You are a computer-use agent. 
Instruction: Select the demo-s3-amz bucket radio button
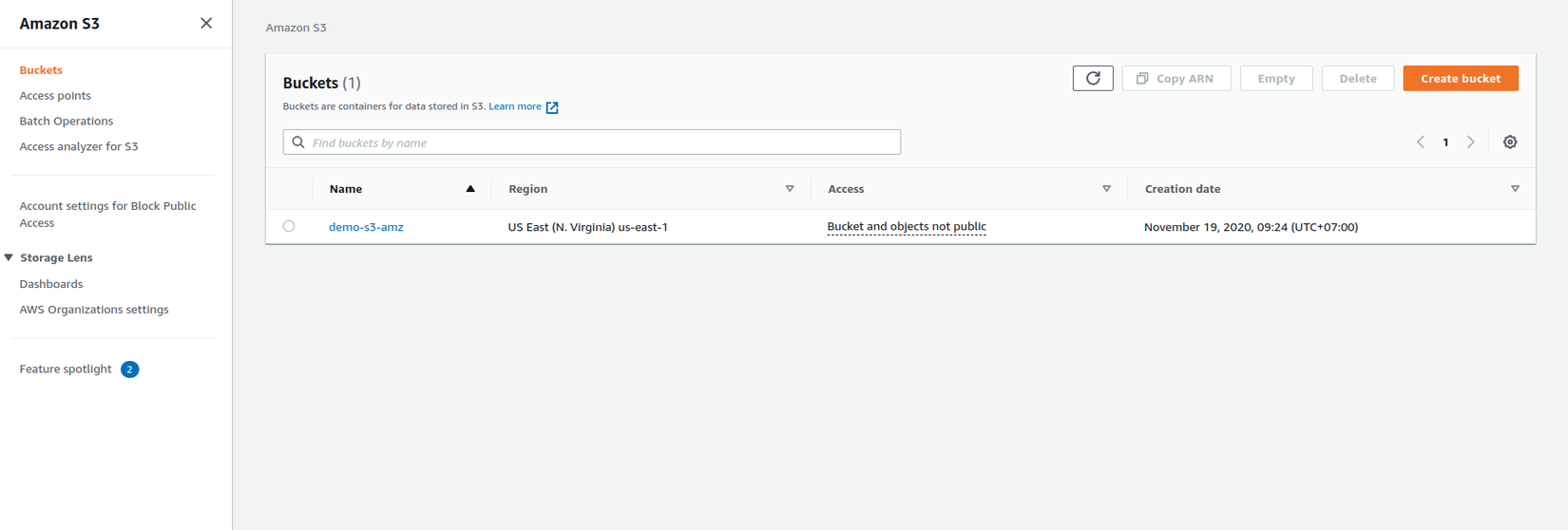[x=289, y=227]
